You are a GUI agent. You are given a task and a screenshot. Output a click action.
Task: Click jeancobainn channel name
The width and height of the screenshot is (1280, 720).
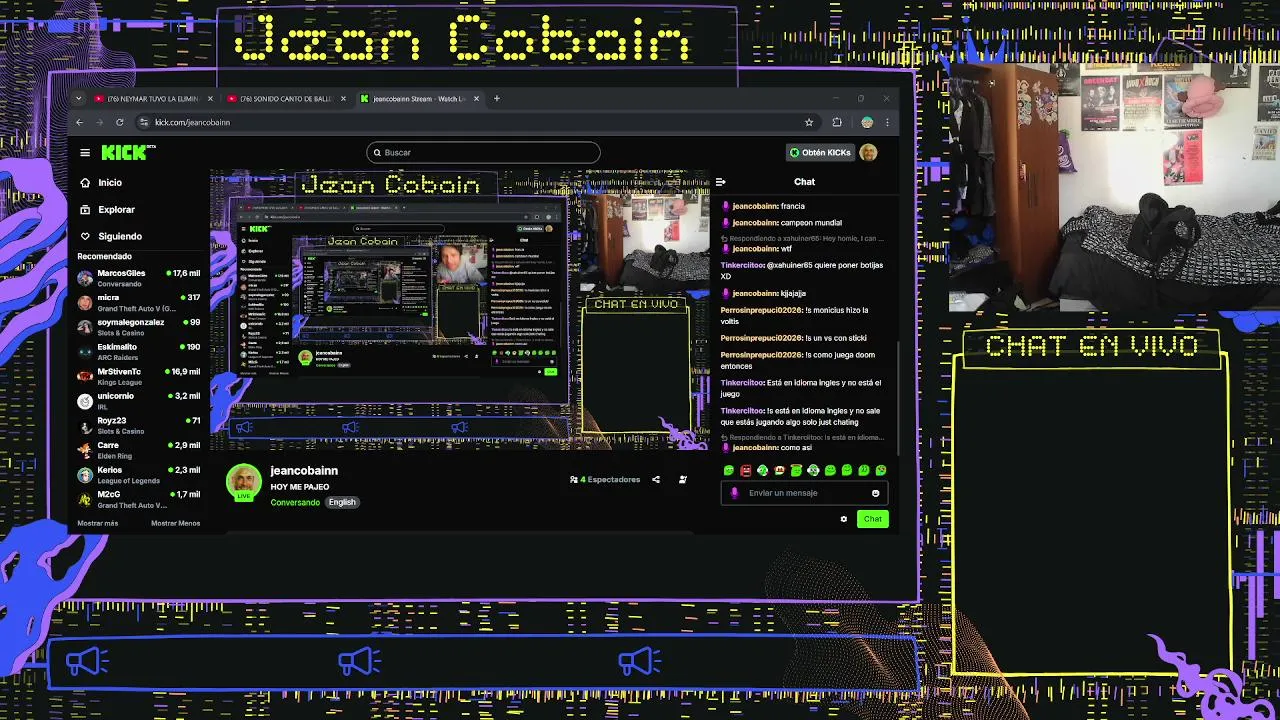click(x=304, y=471)
